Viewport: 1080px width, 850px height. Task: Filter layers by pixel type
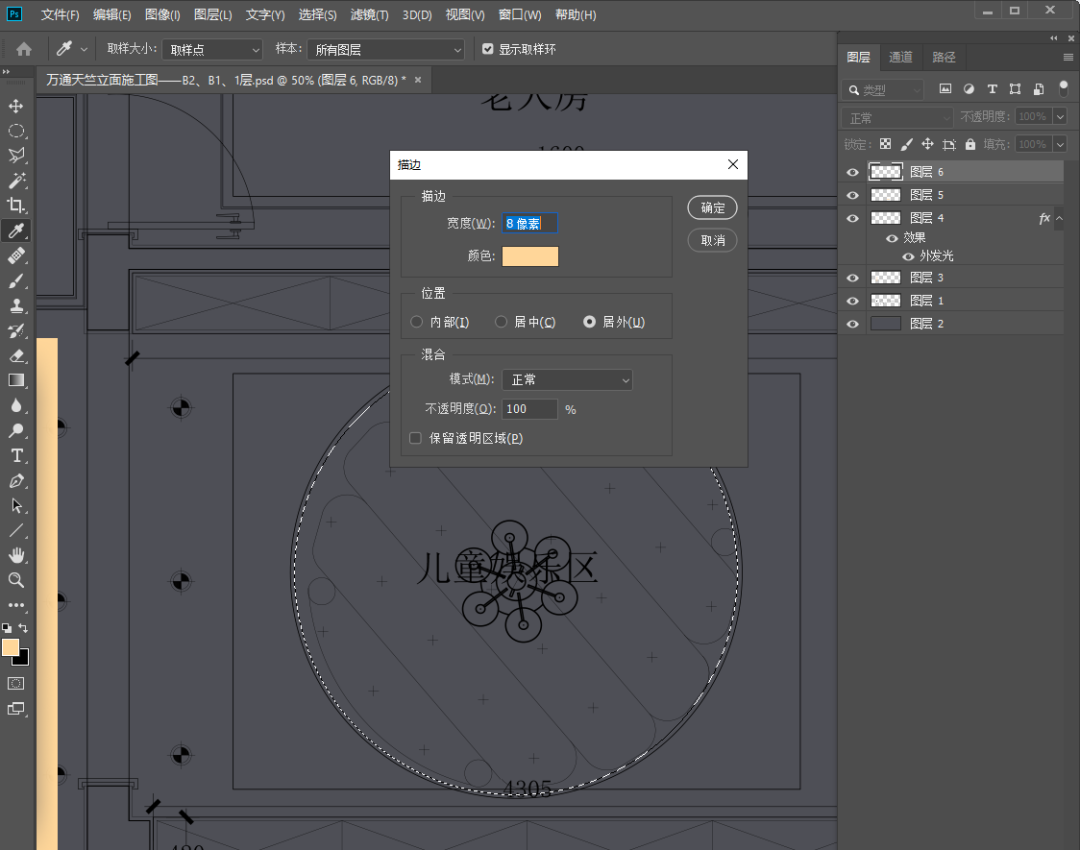pyautogui.click(x=945, y=89)
